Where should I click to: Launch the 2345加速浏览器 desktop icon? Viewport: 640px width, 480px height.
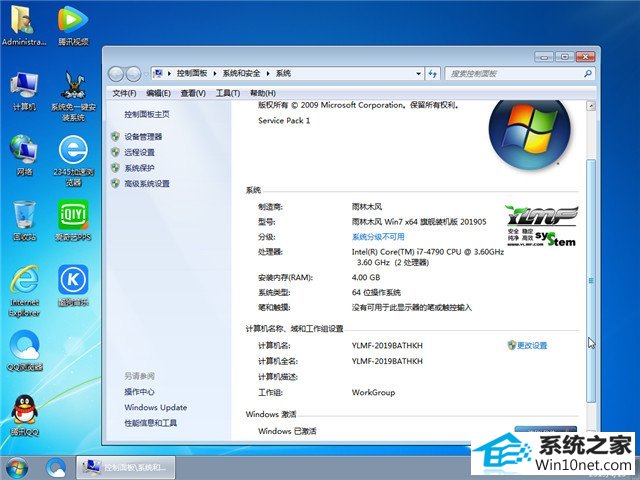[73, 161]
